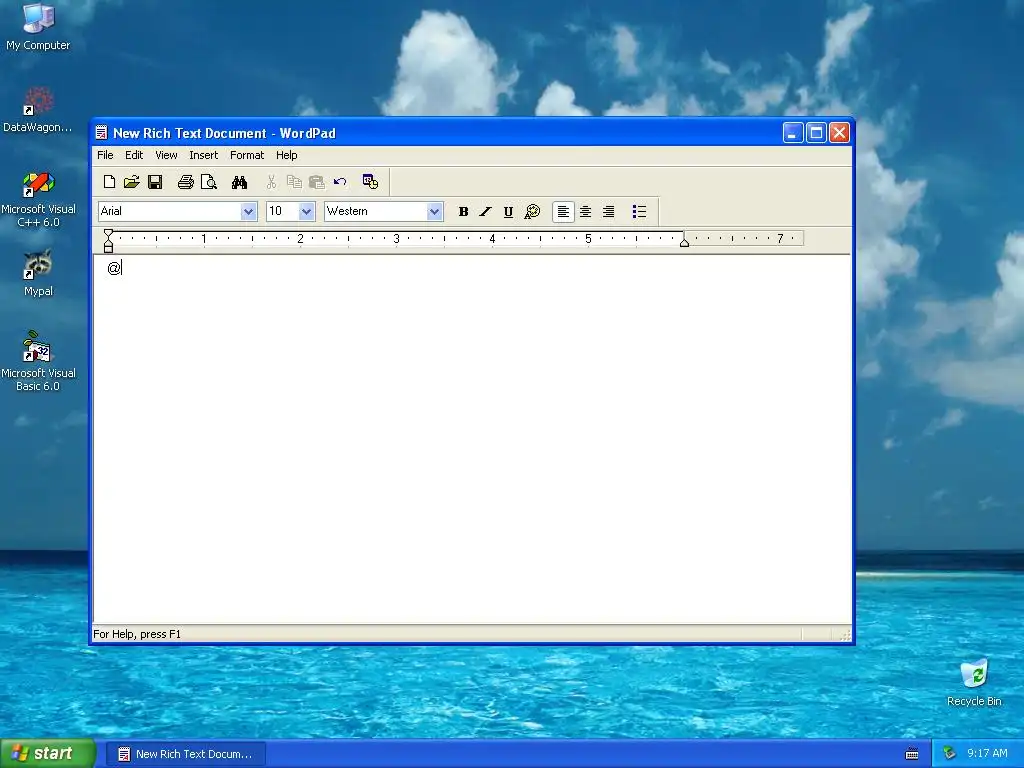Expand the Arial font name dropdown

[x=248, y=212]
